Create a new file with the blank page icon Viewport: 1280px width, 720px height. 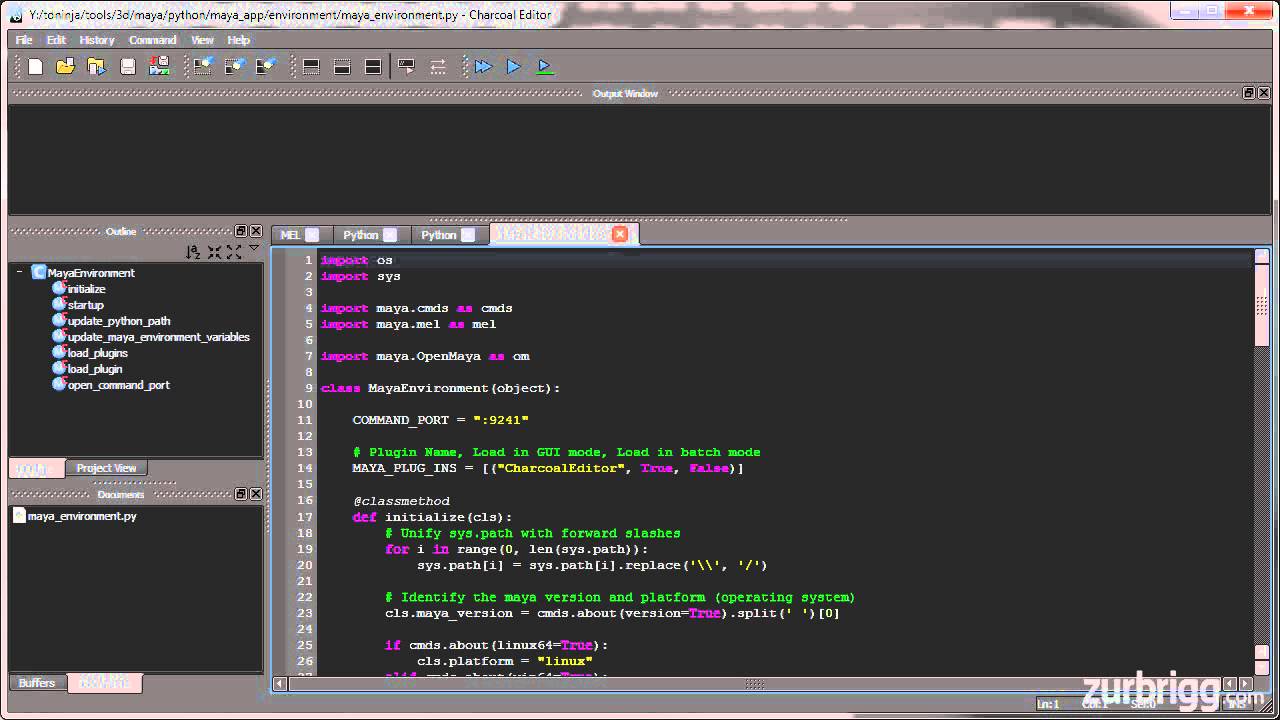35,67
